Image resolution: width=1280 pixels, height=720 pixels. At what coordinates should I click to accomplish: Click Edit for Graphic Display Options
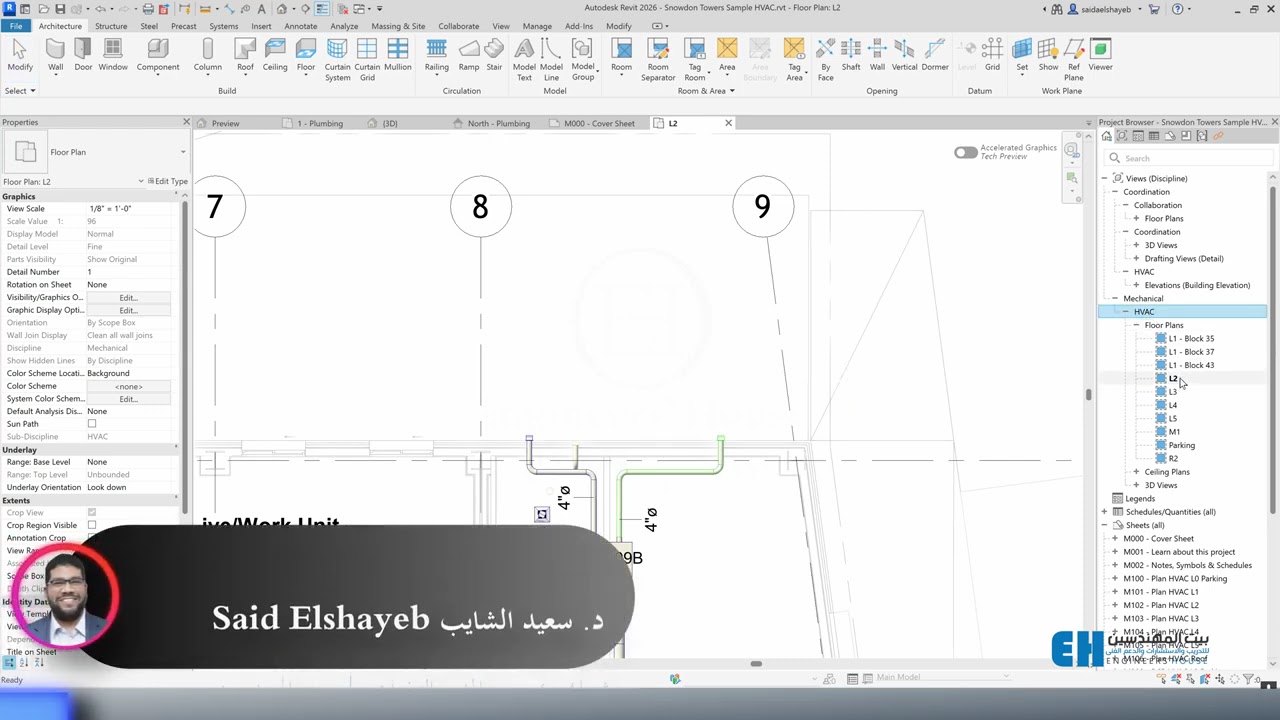tap(128, 311)
